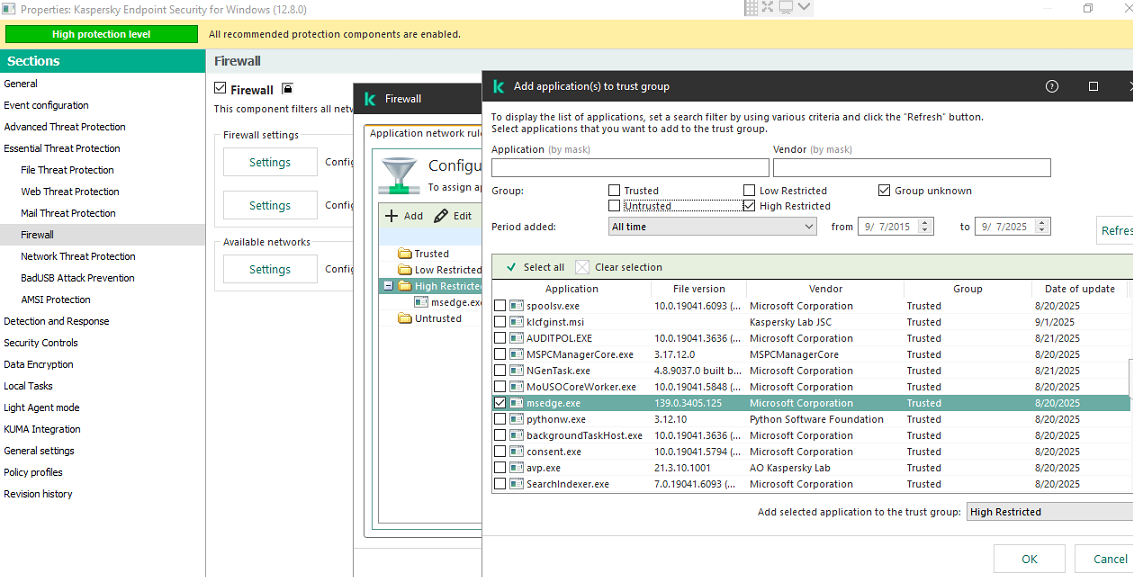Click the plus Add button in Firewall window
The image size is (1133, 577).
(x=405, y=216)
